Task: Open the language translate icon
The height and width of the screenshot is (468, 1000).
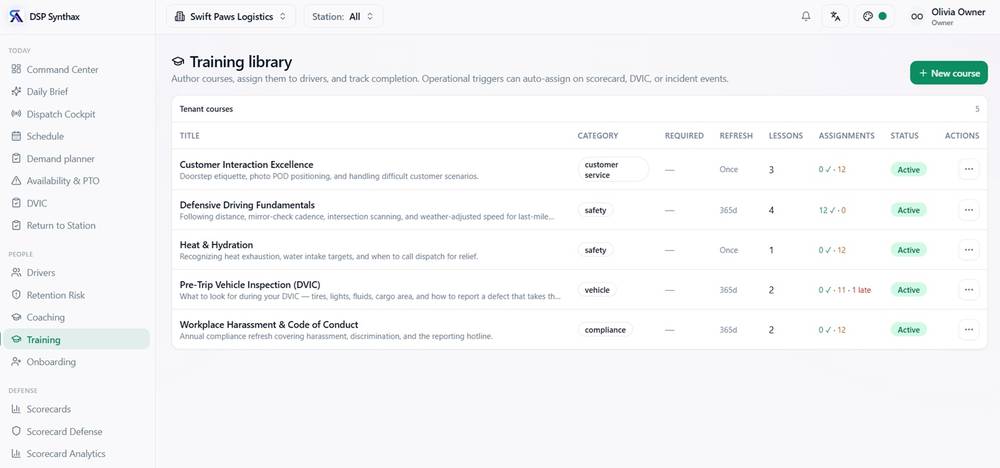Action: point(835,17)
